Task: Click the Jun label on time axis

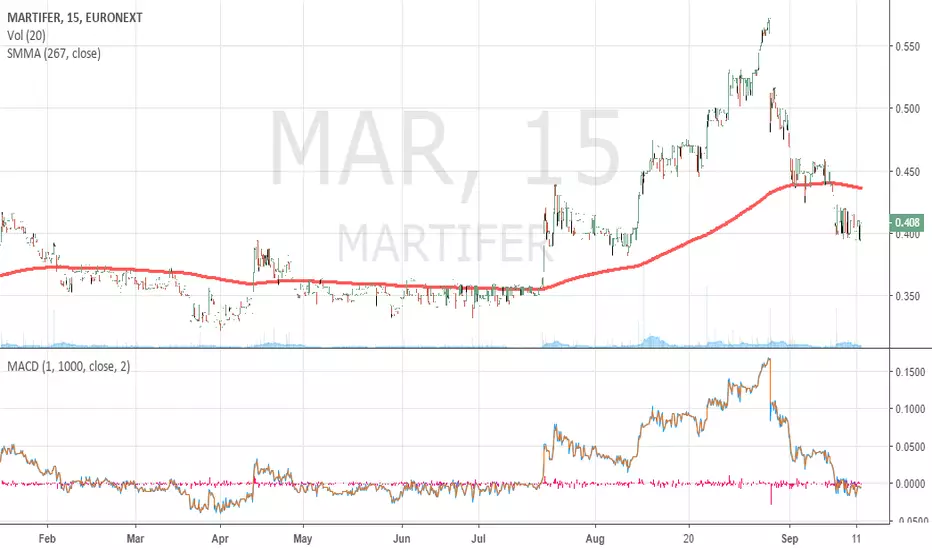Action: coord(402,539)
